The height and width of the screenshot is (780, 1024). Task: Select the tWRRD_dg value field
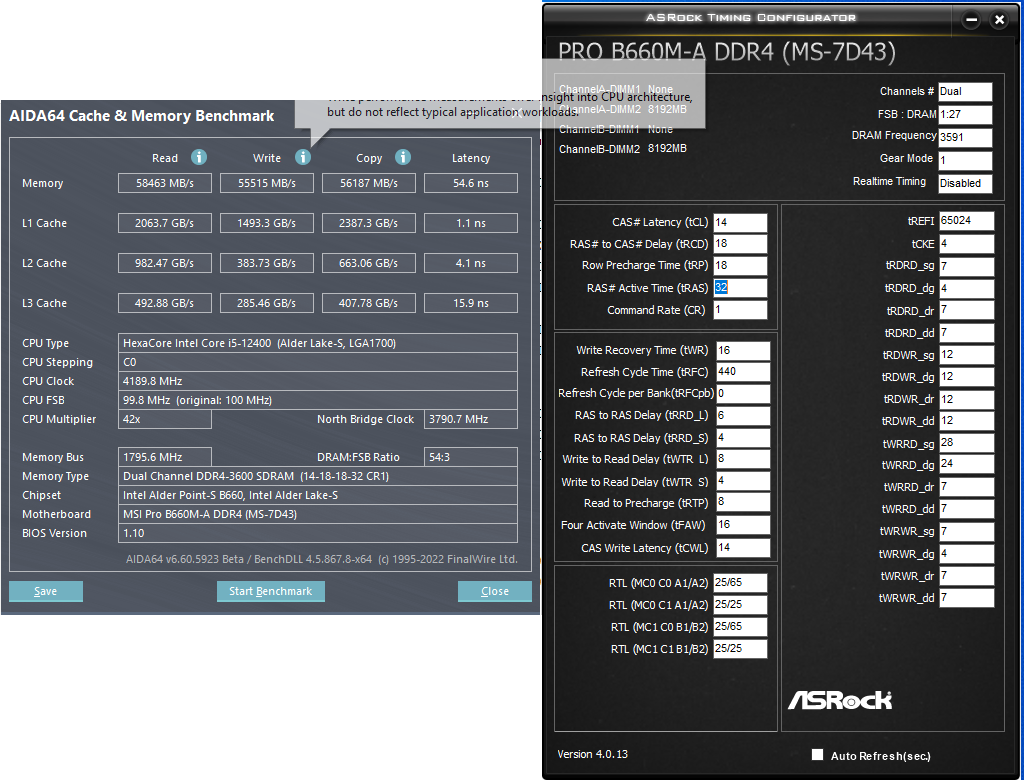click(967, 464)
